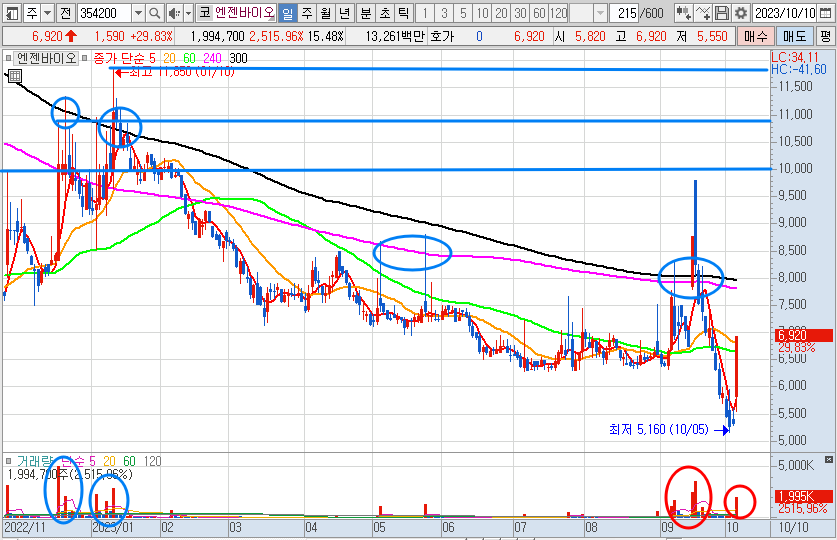Select the 초 second period
Image resolution: width=837 pixels, height=540 pixels.
[x=385, y=13]
